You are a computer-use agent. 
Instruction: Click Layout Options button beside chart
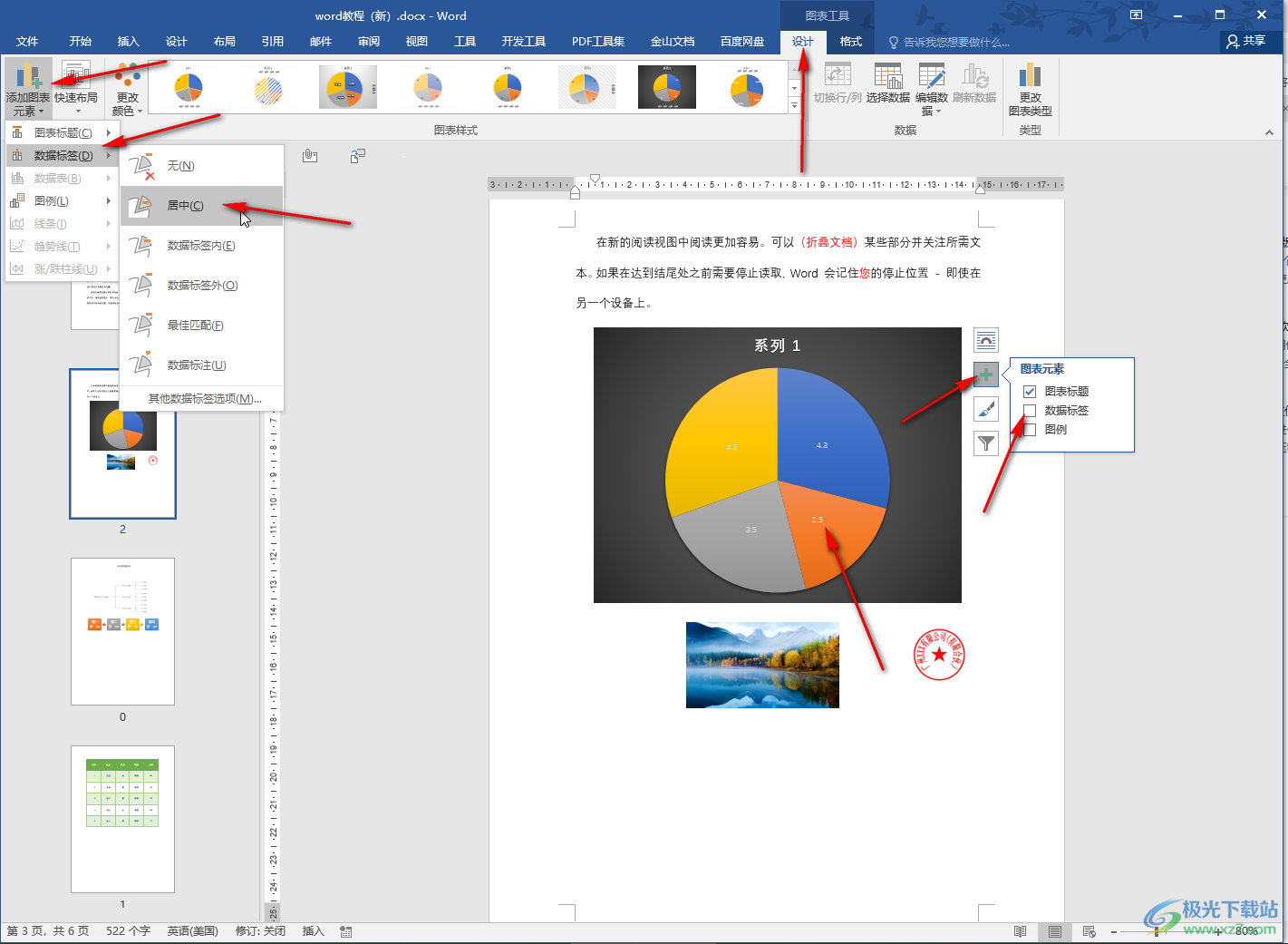point(986,340)
